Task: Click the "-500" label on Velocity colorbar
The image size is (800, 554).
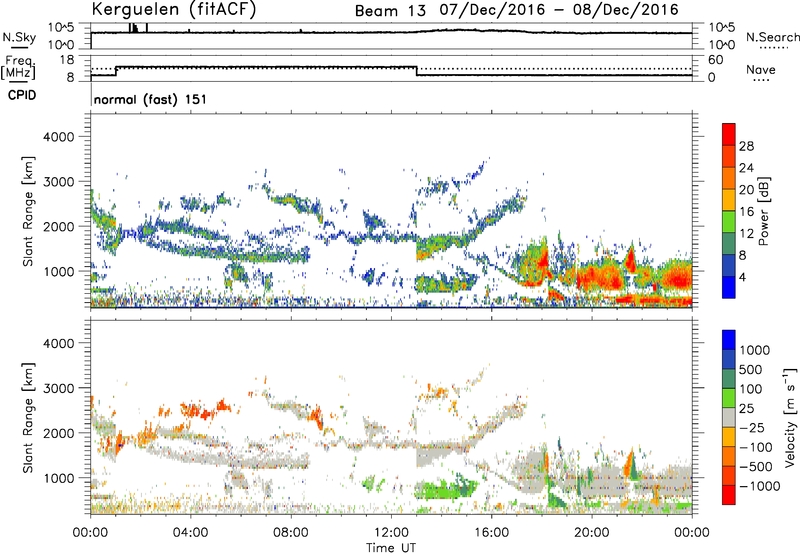Action: [756, 467]
